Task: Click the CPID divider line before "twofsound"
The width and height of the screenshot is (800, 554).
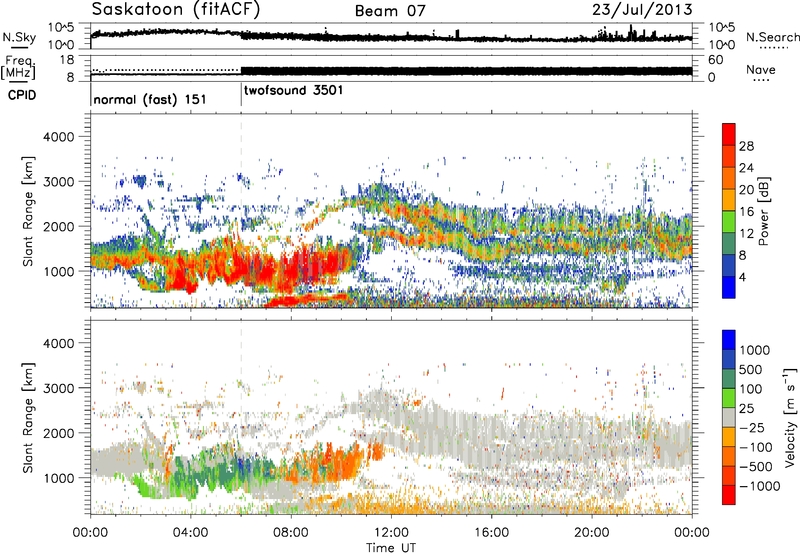Action: [241, 94]
